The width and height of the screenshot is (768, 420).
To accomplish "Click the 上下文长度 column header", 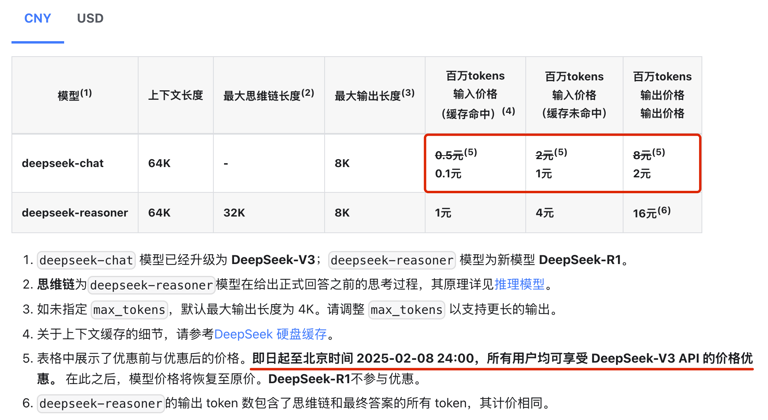I will tap(175, 95).
